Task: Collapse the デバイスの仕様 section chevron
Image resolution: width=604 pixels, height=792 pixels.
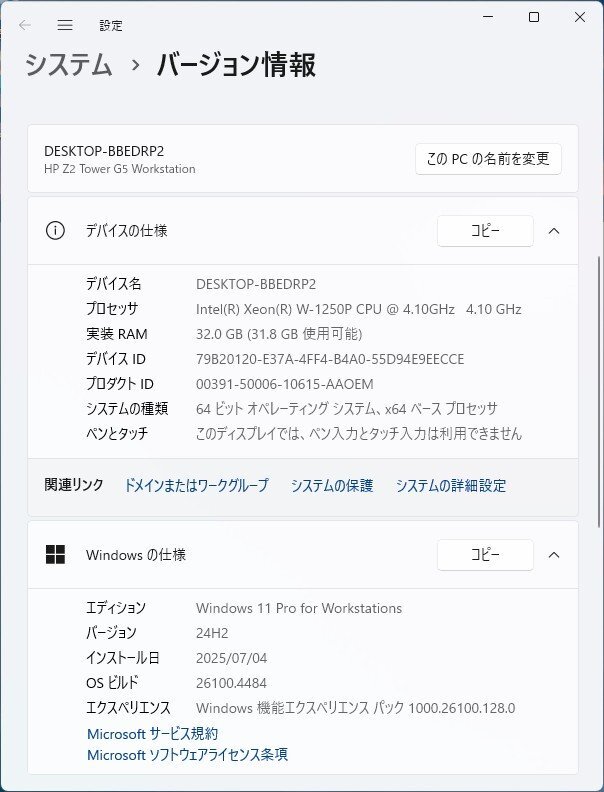Action: click(x=554, y=231)
